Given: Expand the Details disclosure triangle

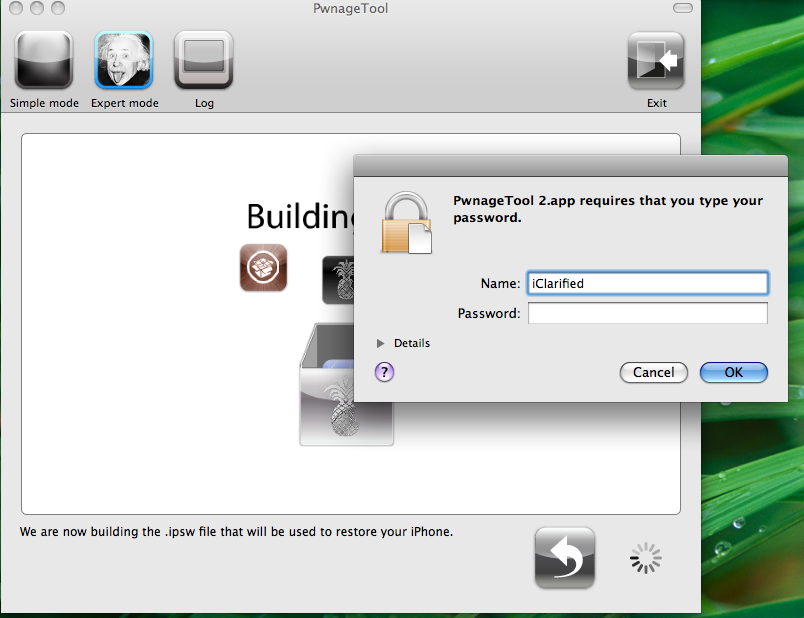Looking at the screenshot, I should click(380, 343).
